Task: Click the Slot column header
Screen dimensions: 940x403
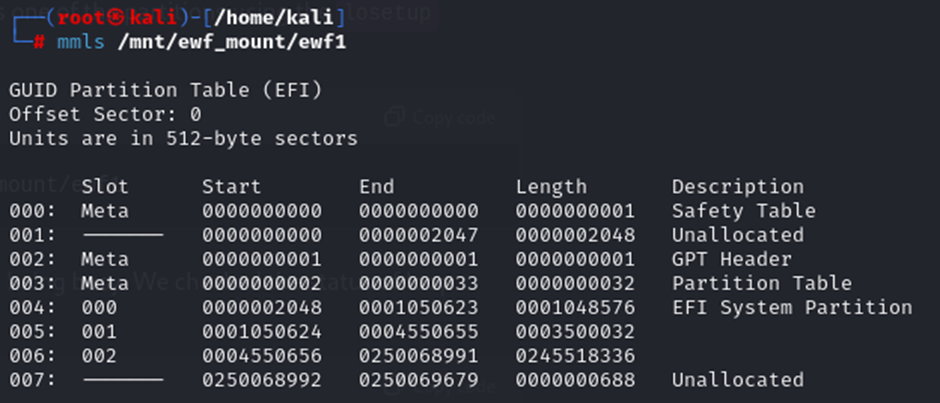Action: click(x=105, y=187)
